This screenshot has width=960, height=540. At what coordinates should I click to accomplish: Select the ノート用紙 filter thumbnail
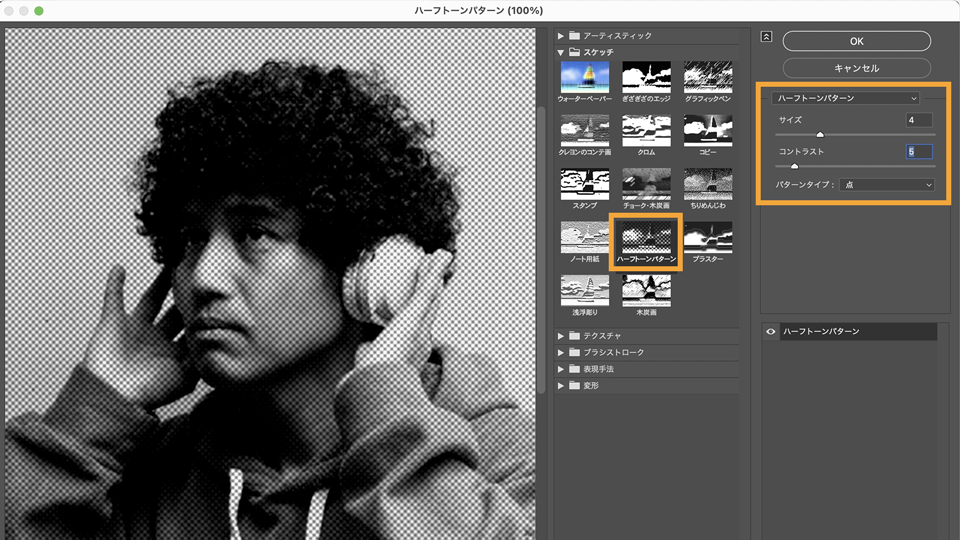[x=585, y=237]
